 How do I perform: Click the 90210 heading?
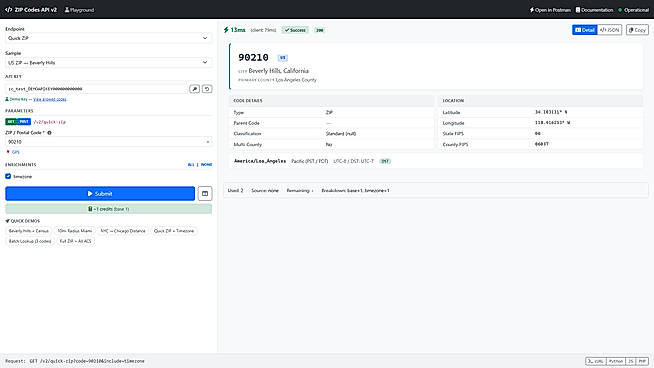coord(253,58)
